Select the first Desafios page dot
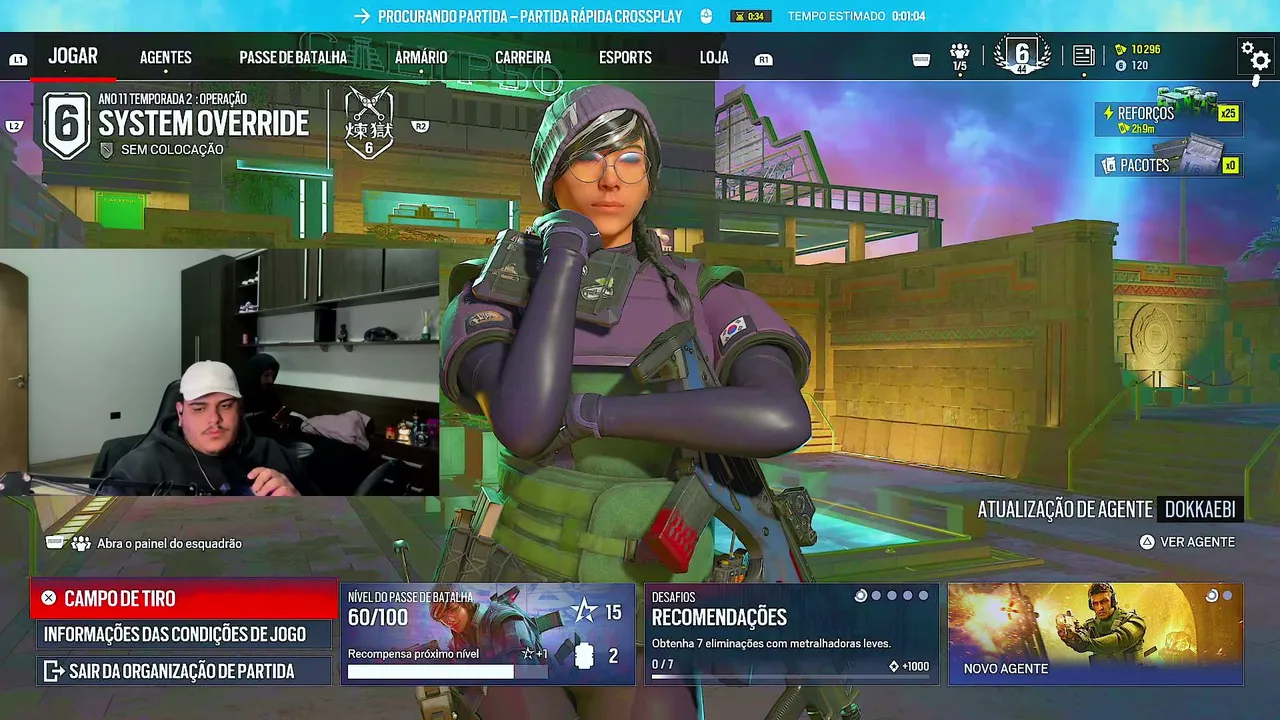The width and height of the screenshot is (1280, 720). [861, 596]
